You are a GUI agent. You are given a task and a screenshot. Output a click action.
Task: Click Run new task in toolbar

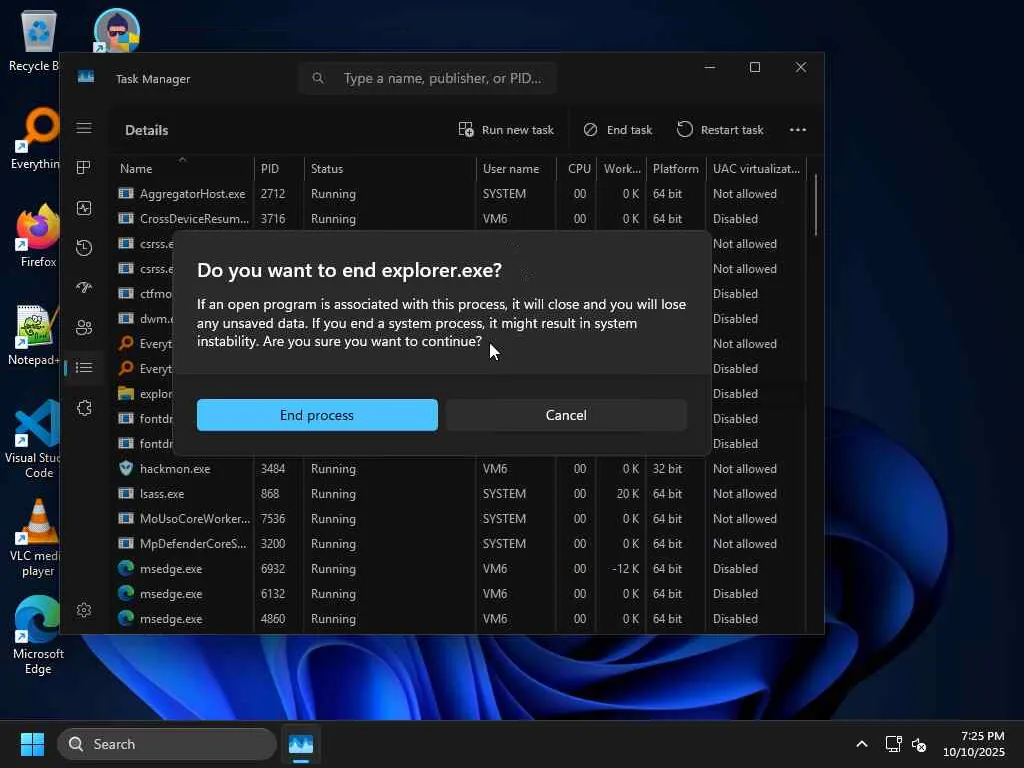click(506, 130)
